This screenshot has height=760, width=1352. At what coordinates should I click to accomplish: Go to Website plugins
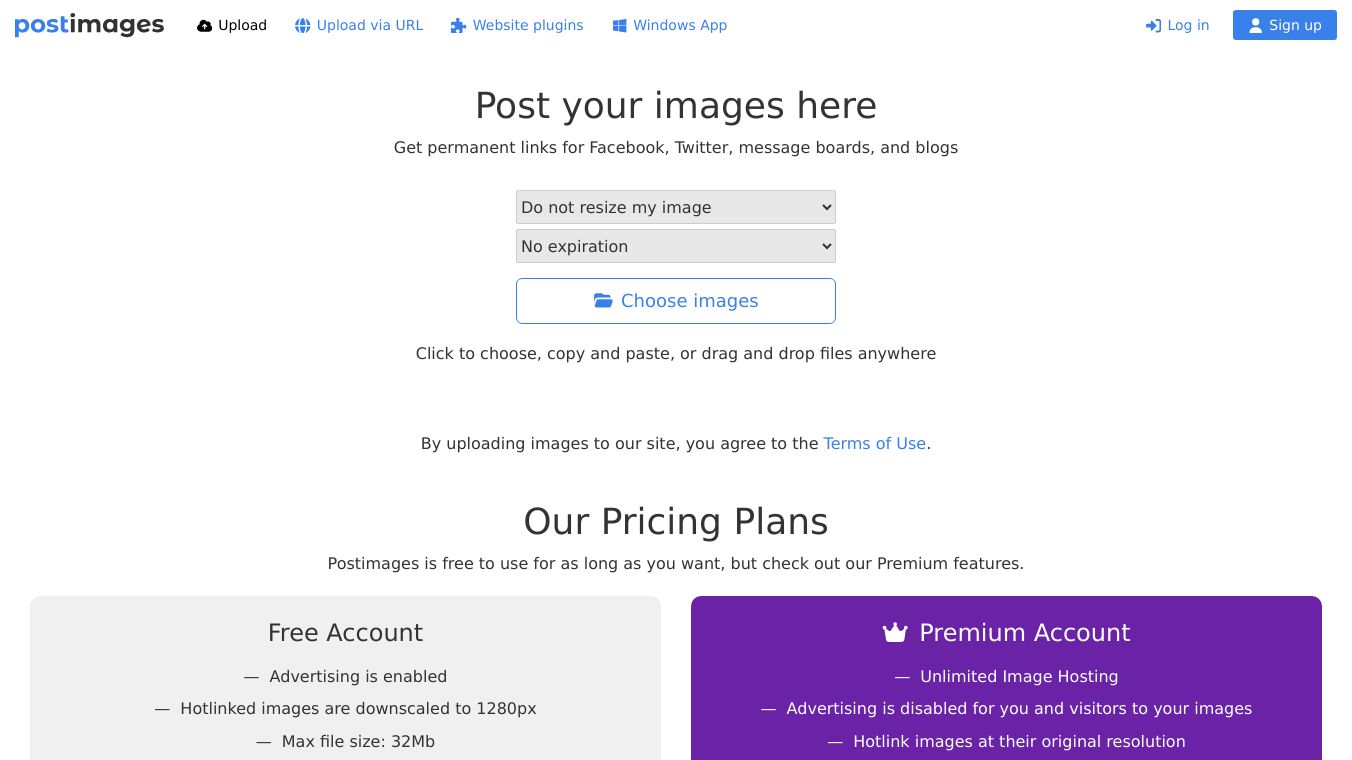(x=517, y=25)
